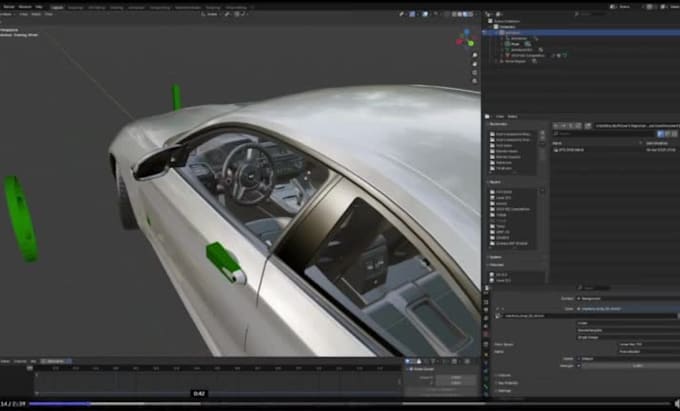Collapse the Recent section in file browser
Viewport: 680px width, 411px height.
(x=495, y=182)
